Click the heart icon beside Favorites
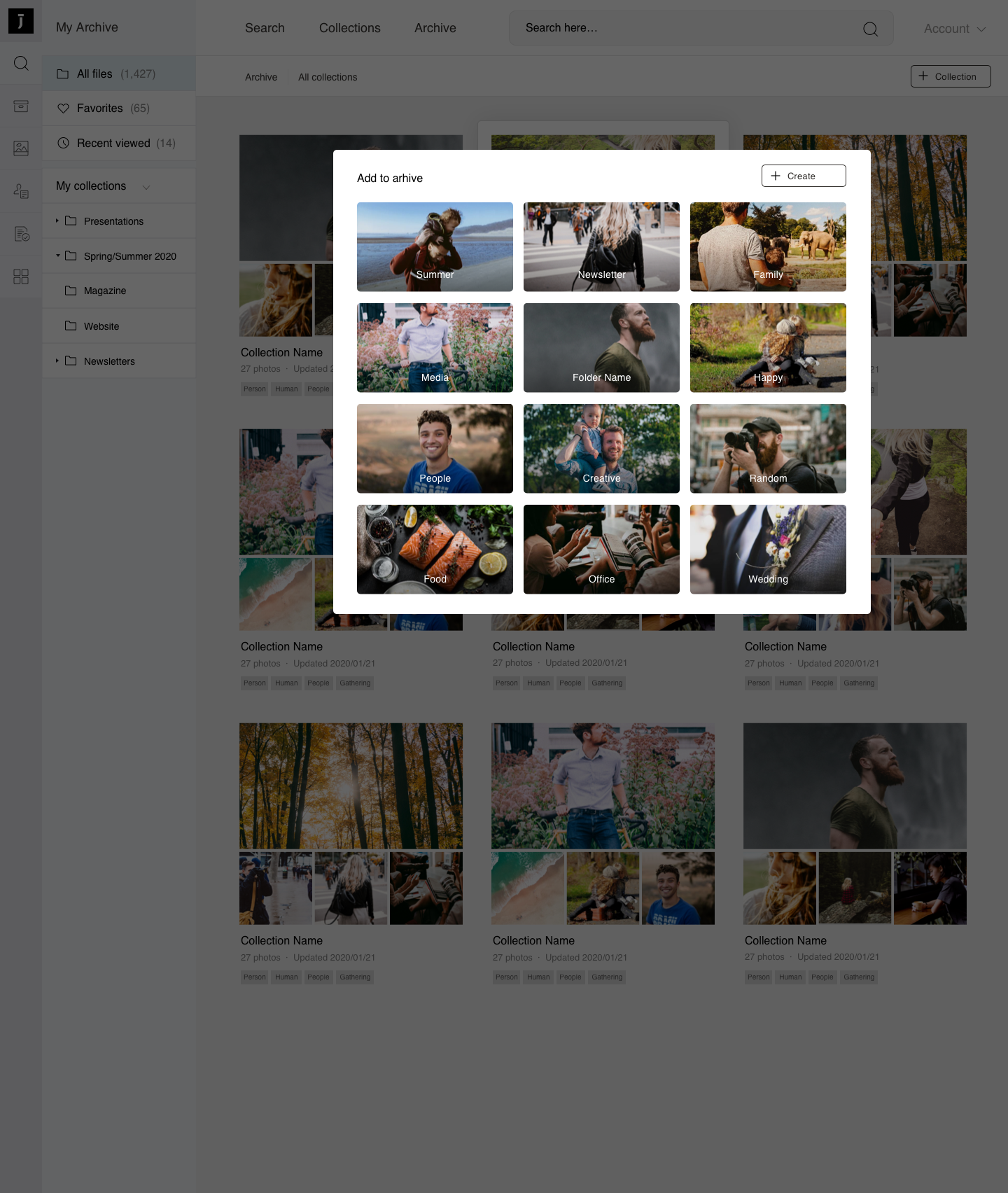This screenshot has width=1008, height=1193. [x=63, y=109]
